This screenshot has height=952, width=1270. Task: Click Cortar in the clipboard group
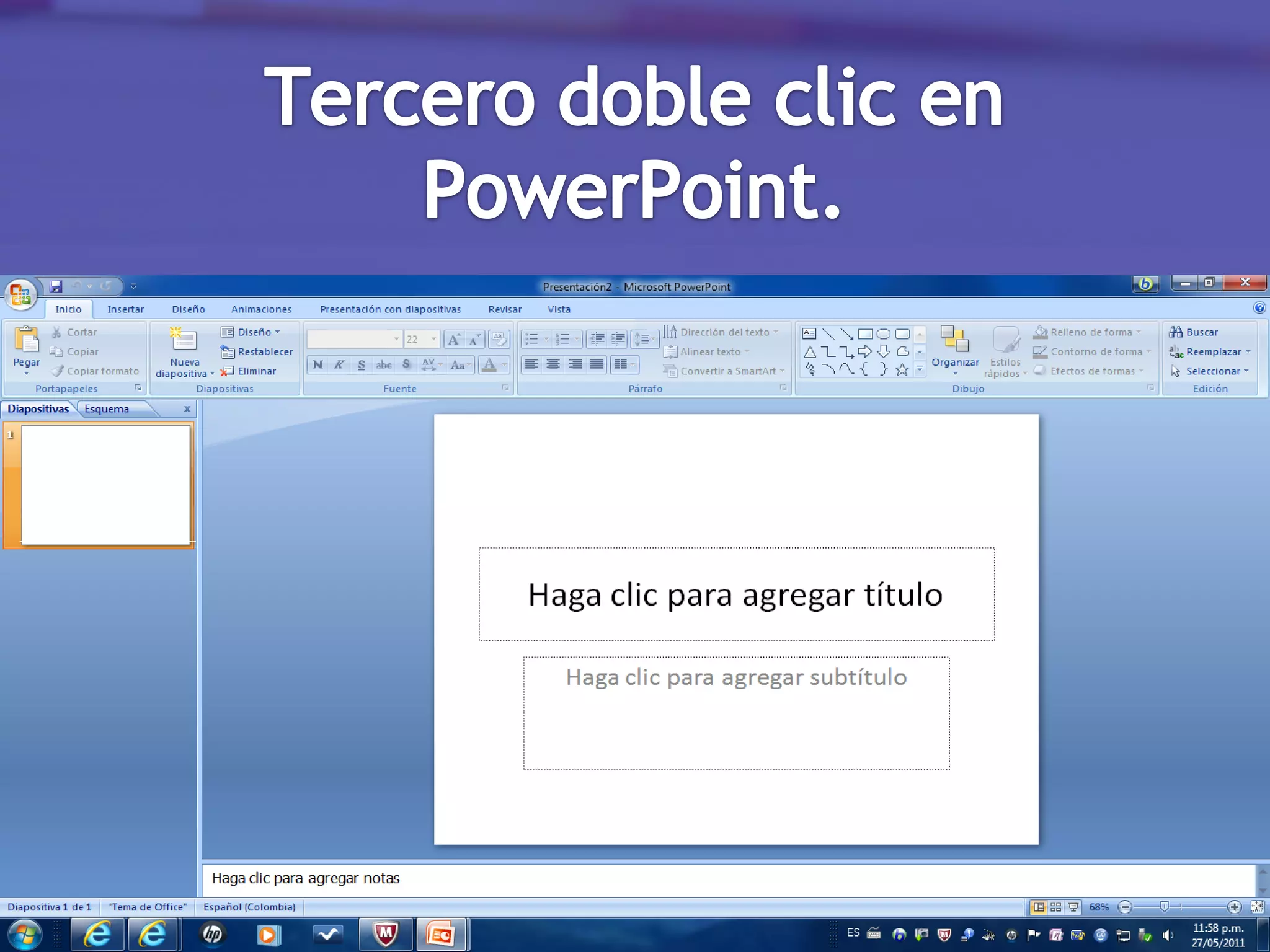[x=74, y=332]
